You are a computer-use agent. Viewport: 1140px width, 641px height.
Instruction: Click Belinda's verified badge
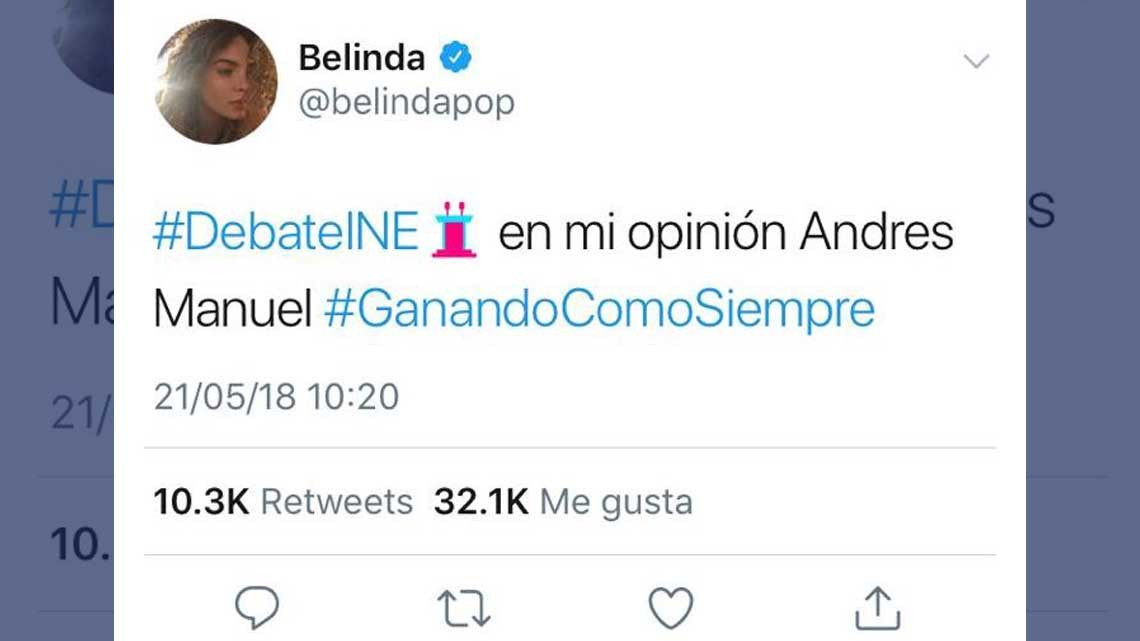click(456, 57)
